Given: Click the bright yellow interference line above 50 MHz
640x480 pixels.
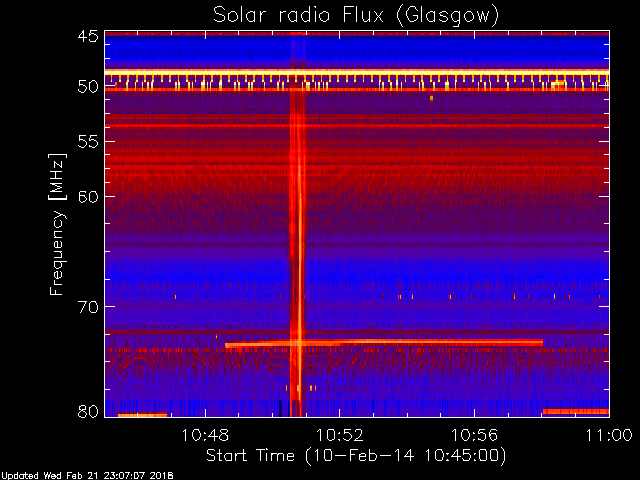Looking at the screenshot, I should (357, 72).
